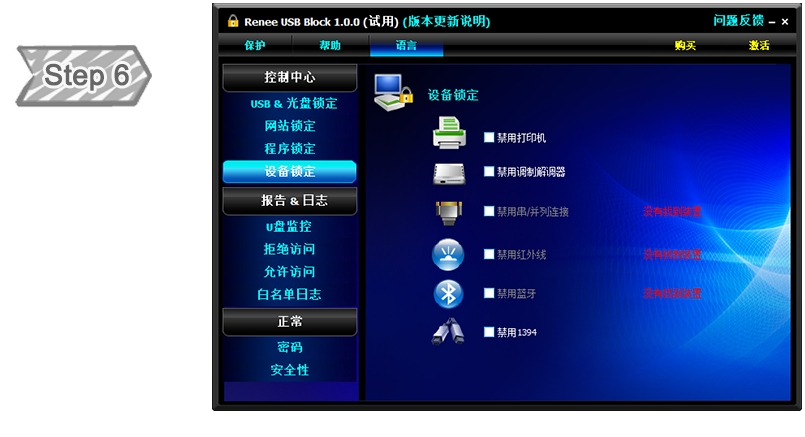This screenshot has height=437, width=805.
Task: Open the 语言 menu
Action: 406,45
